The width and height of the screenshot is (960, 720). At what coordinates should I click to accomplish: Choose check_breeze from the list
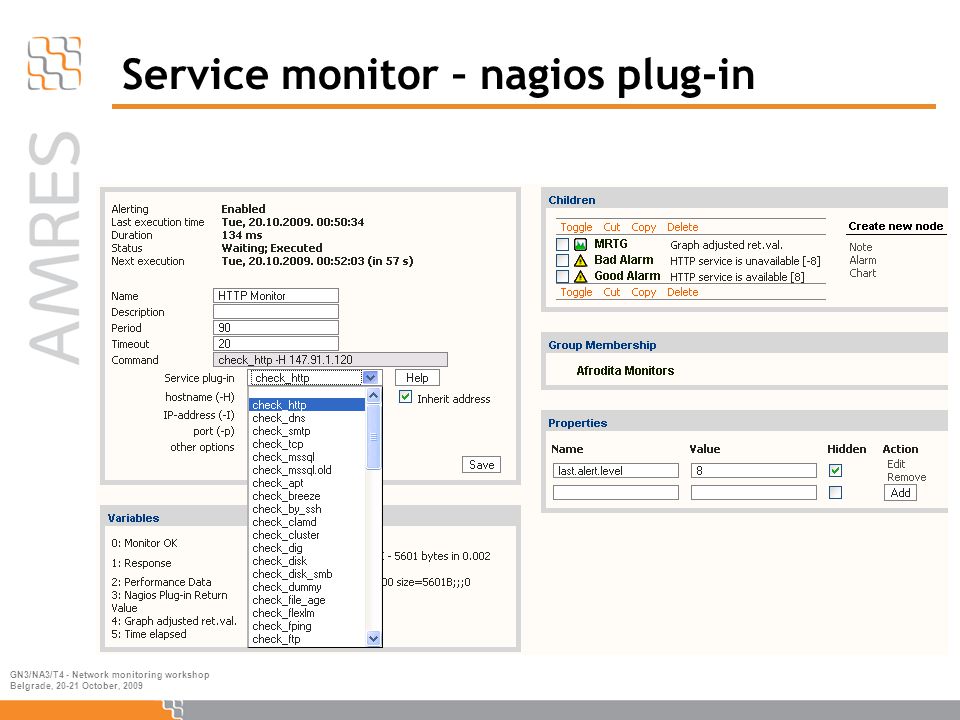(x=307, y=496)
